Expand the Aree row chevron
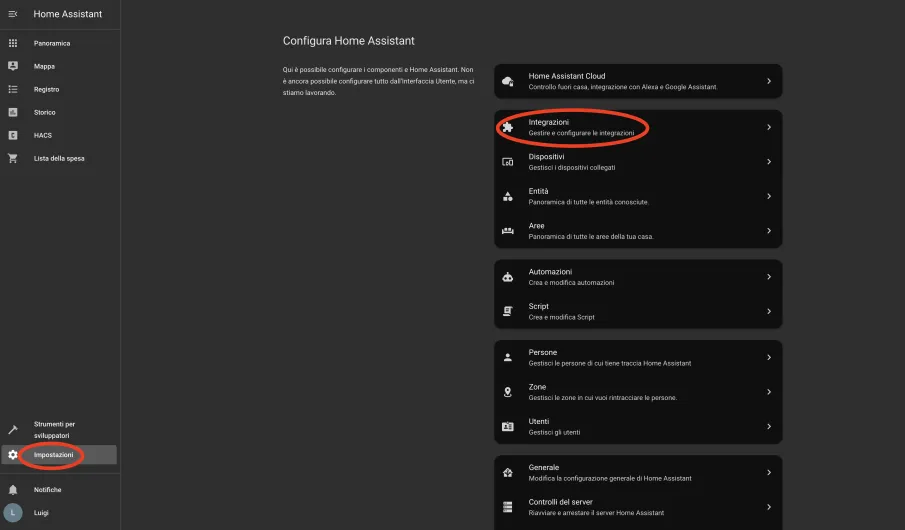Viewport: 905px width, 530px height. coord(769,231)
